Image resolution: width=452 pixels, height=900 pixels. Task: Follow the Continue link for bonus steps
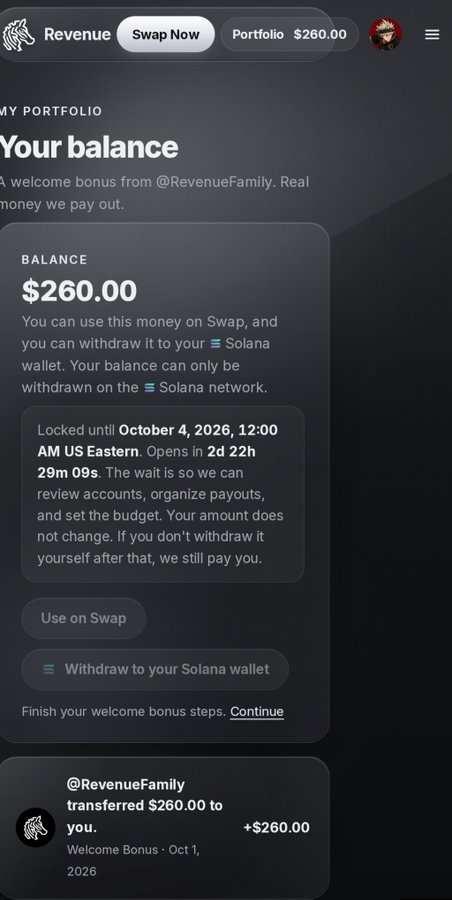click(x=257, y=711)
